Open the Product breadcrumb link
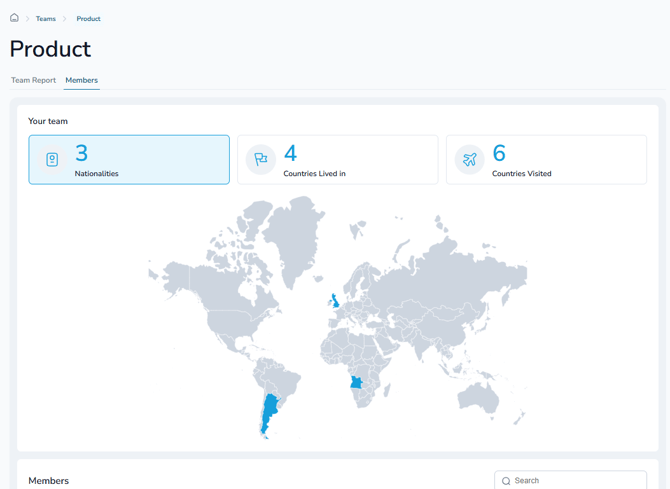 click(88, 19)
